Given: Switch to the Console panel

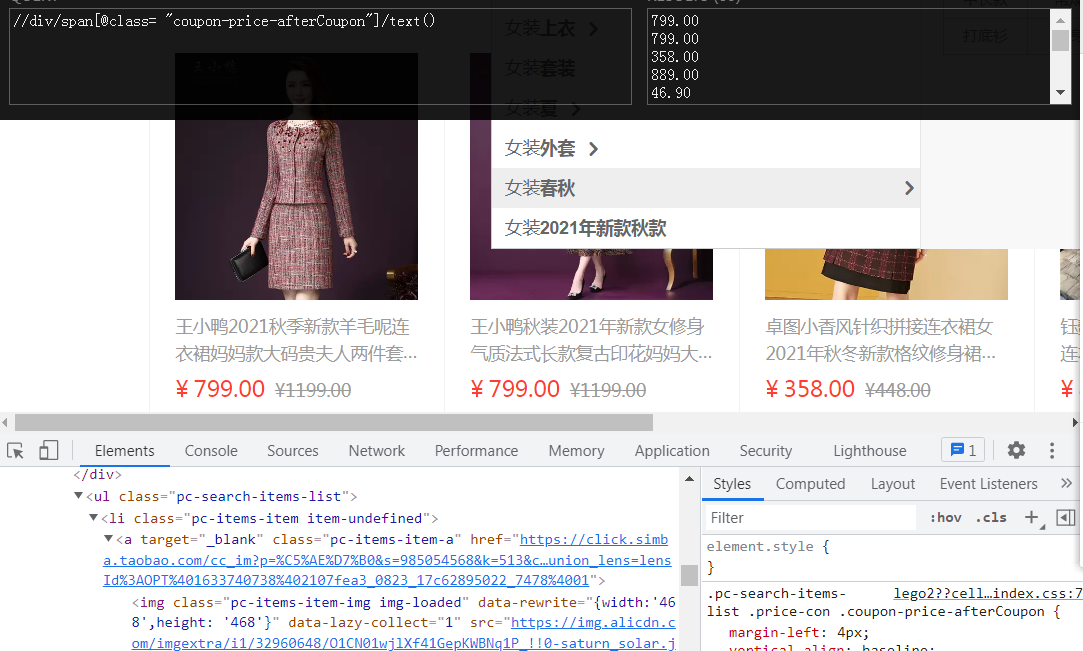Looking at the screenshot, I should (210, 450).
